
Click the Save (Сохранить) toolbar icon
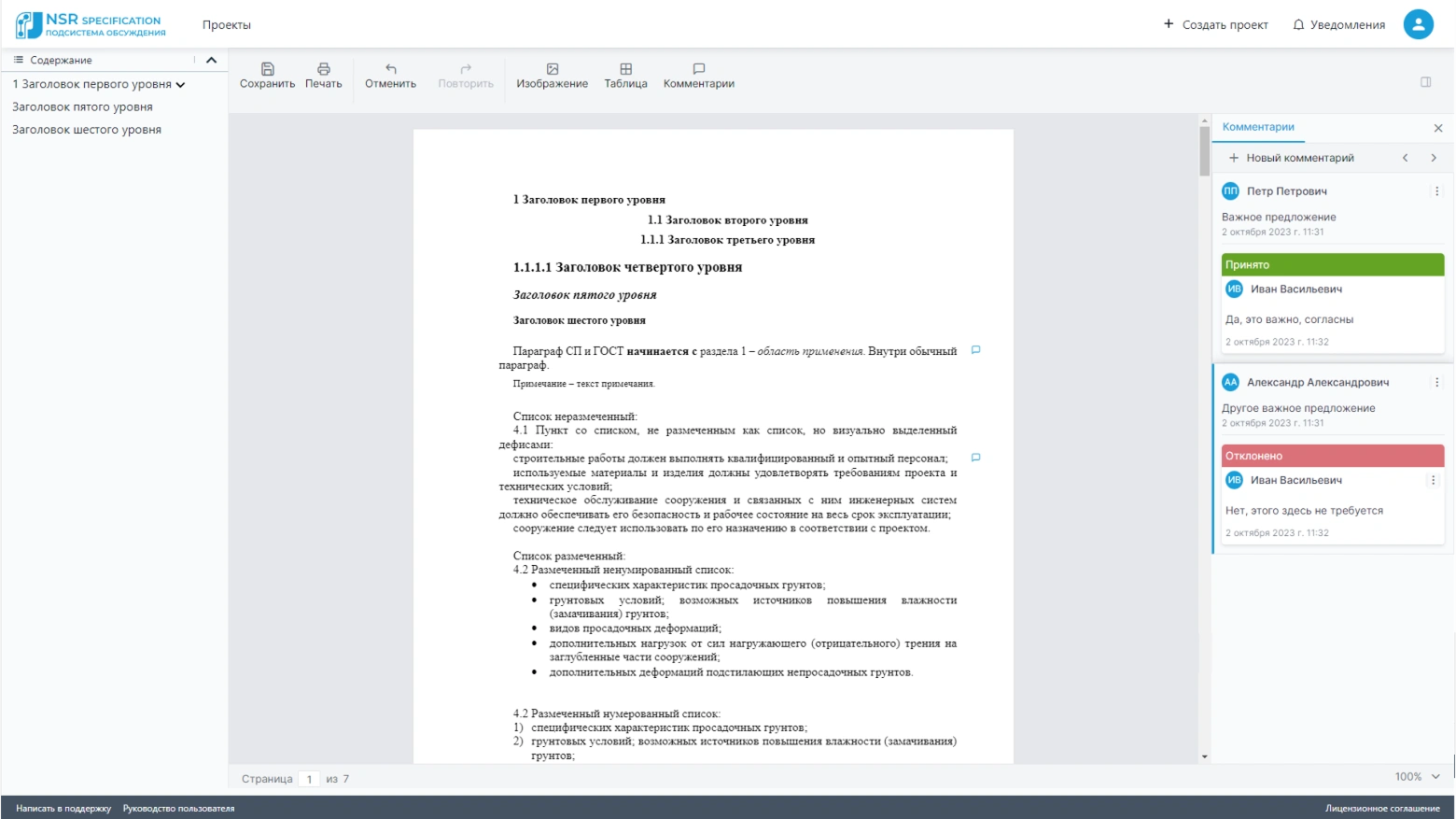tap(267, 69)
